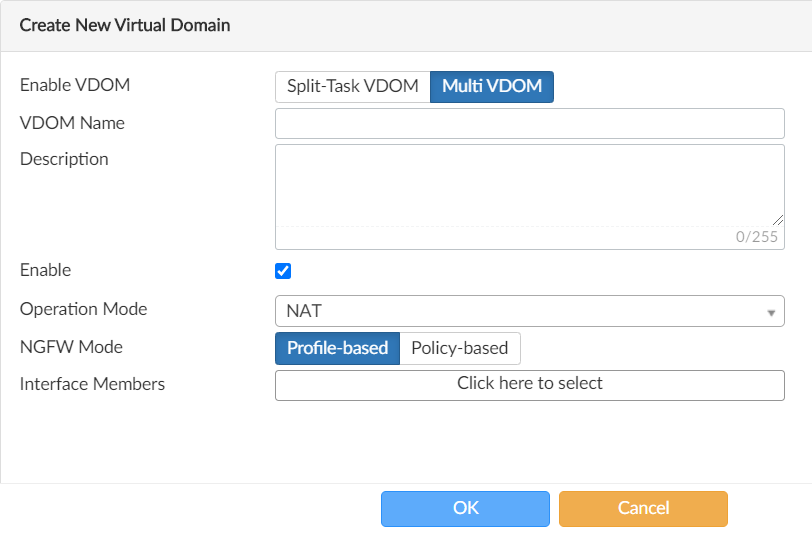The height and width of the screenshot is (535, 812).
Task: Click the Description label text
Action: (x=64, y=159)
